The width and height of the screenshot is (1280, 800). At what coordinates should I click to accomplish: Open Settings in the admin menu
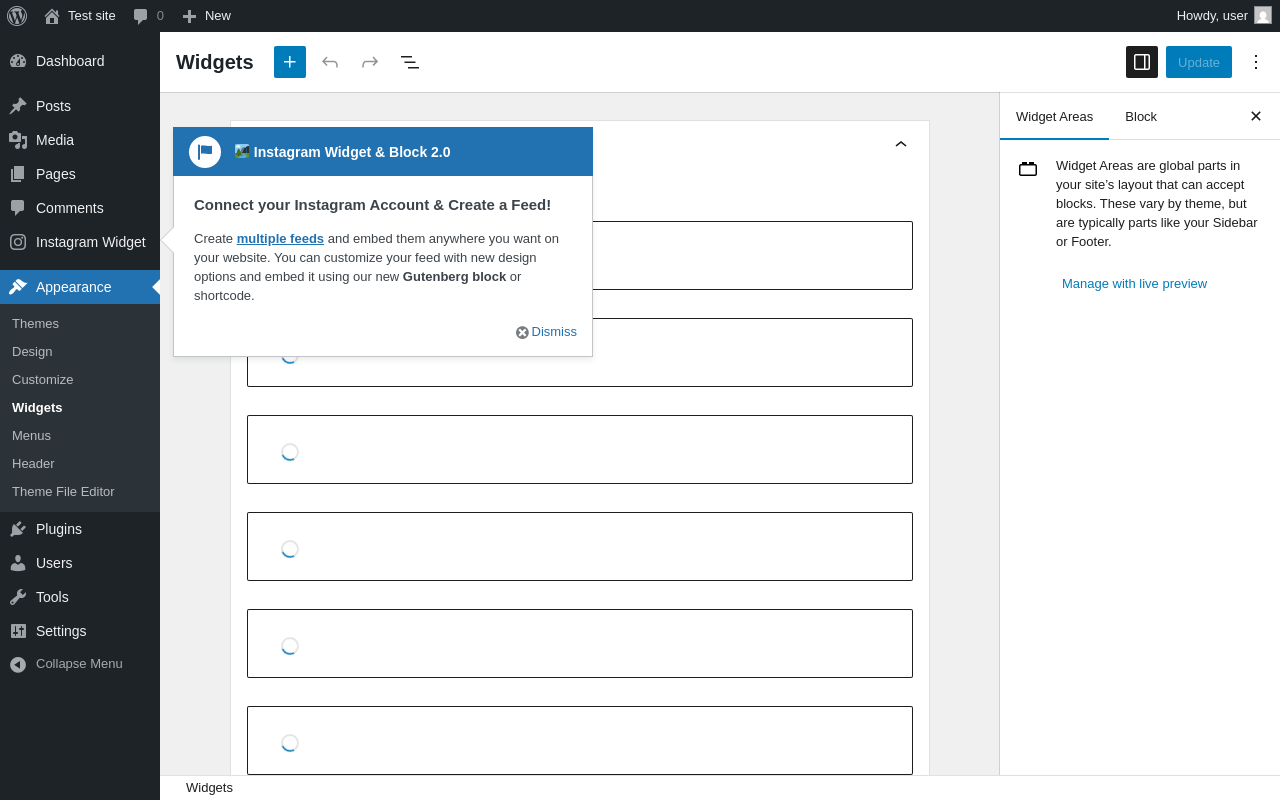80,631
